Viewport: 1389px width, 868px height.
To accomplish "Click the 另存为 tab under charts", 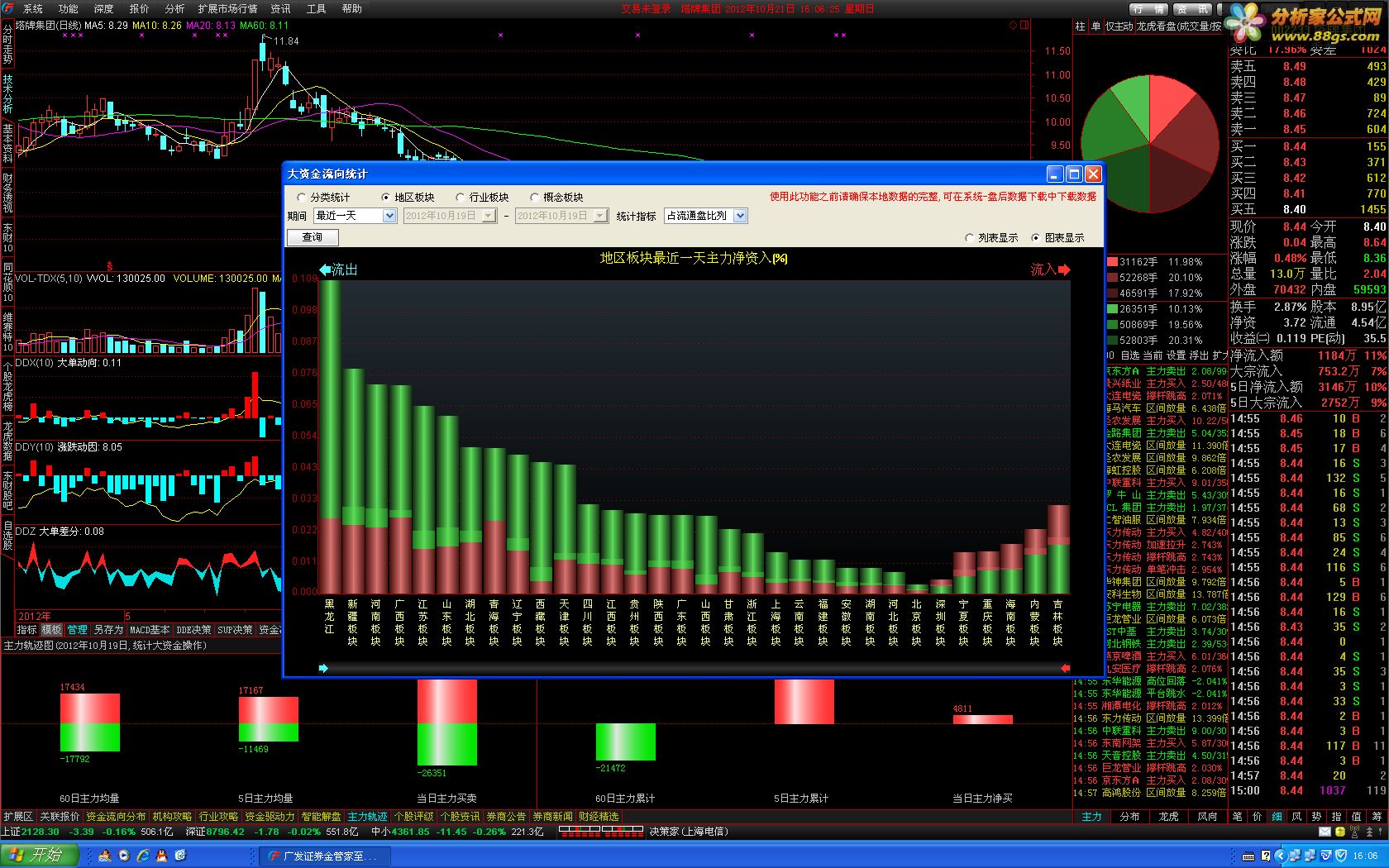I will click(x=108, y=630).
